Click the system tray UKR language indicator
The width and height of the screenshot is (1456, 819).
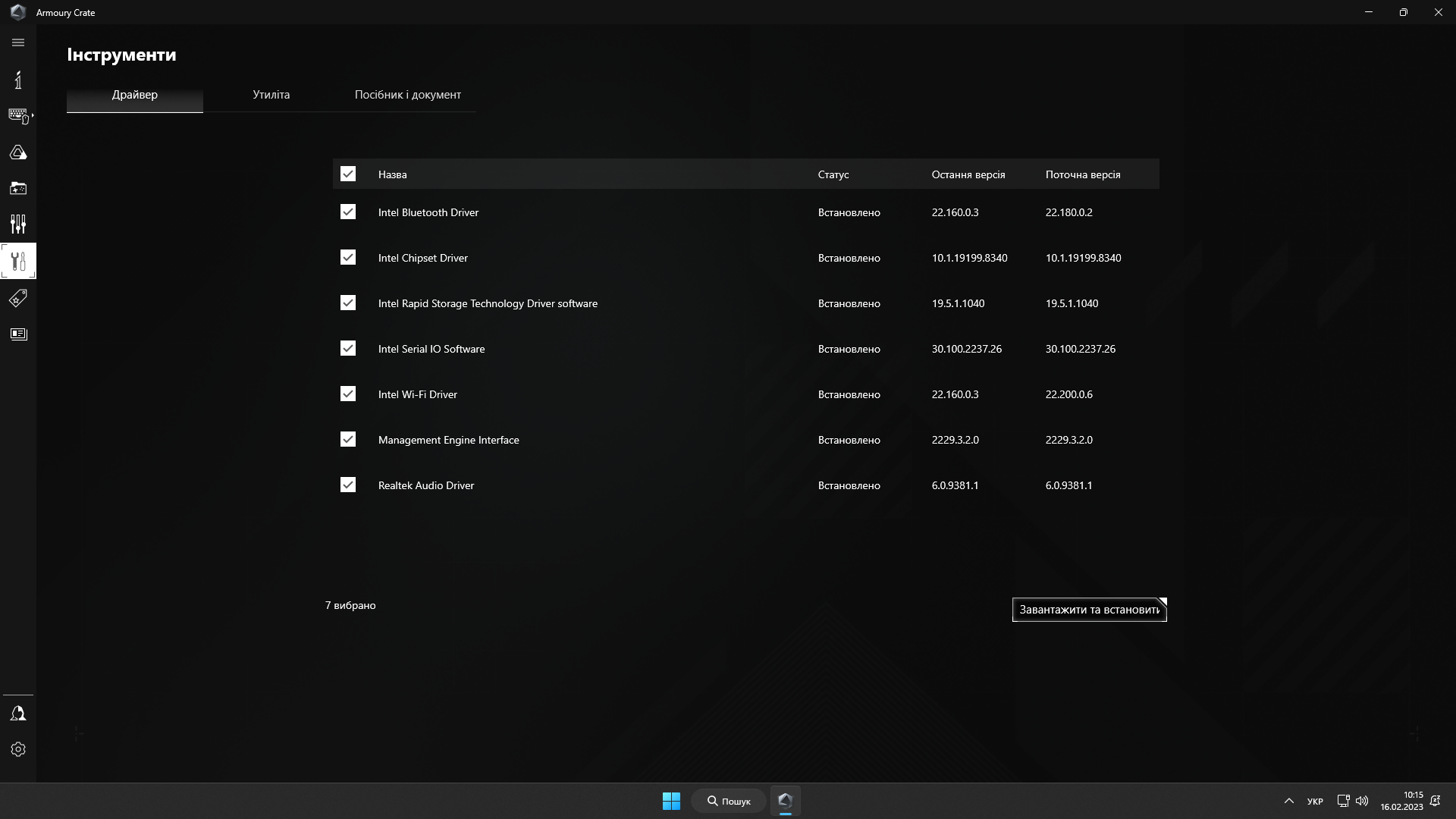click(x=1314, y=800)
